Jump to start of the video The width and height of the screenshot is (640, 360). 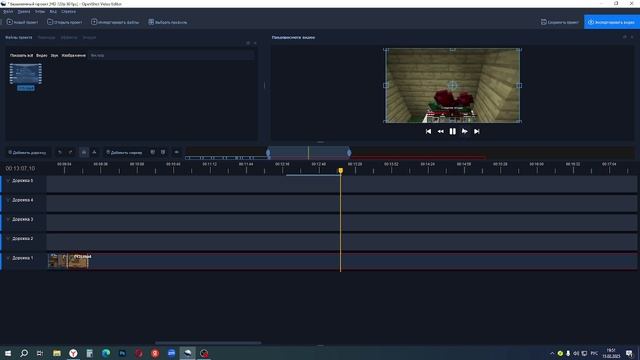[x=428, y=131]
